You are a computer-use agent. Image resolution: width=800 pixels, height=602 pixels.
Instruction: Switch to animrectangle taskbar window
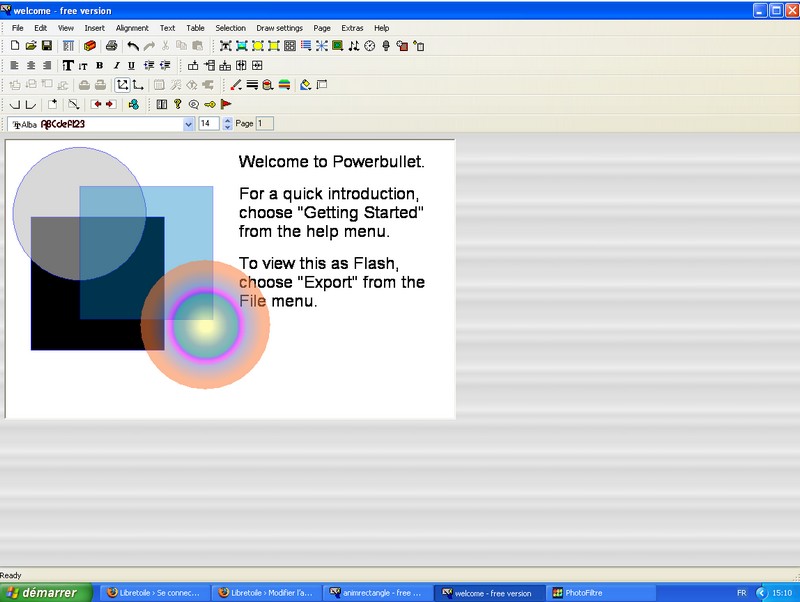point(378,593)
